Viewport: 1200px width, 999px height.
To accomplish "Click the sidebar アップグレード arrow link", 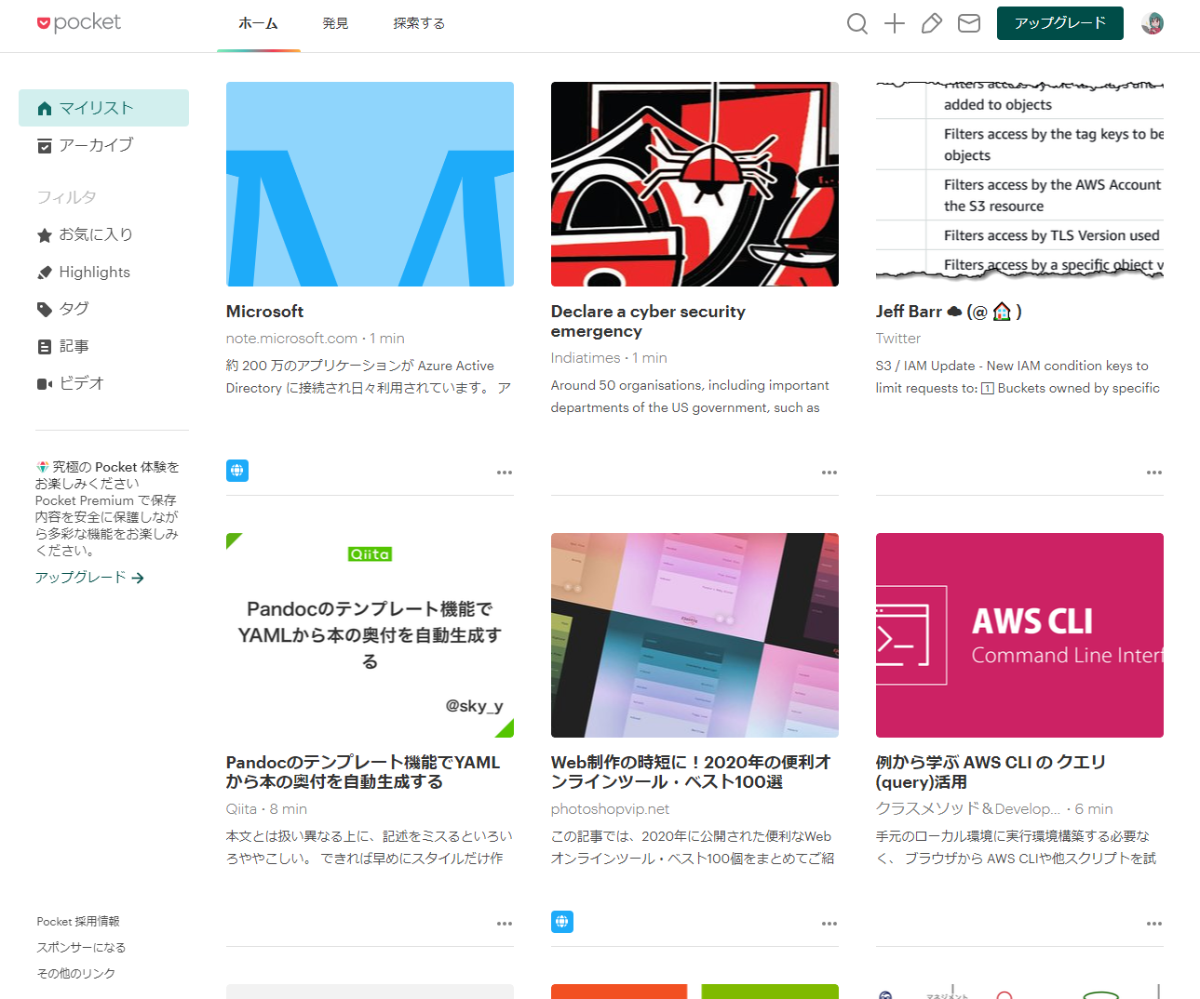I will coord(90,578).
